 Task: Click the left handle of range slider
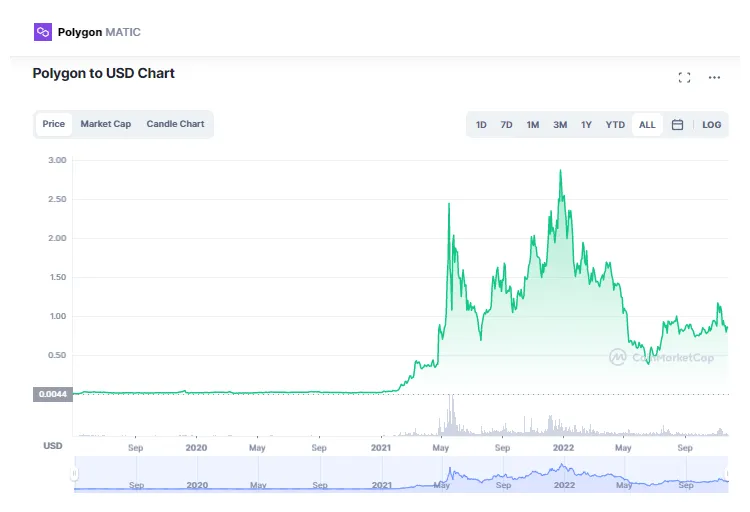(74, 474)
